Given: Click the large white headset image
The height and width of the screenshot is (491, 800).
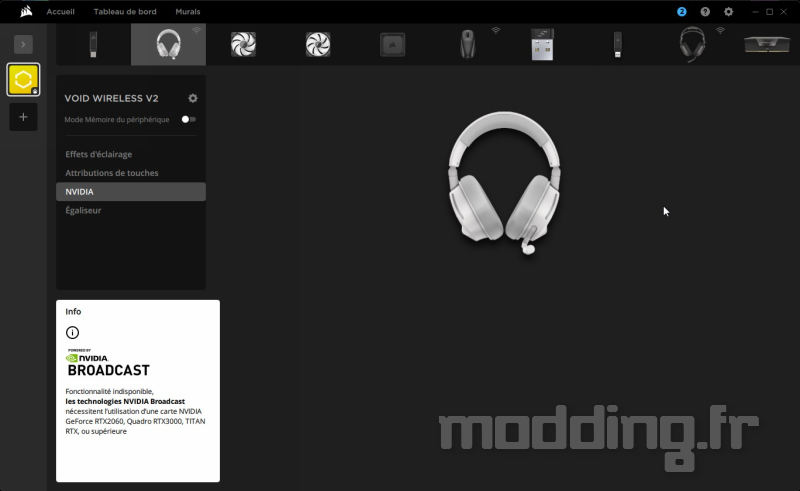Looking at the screenshot, I should click(504, 183).
